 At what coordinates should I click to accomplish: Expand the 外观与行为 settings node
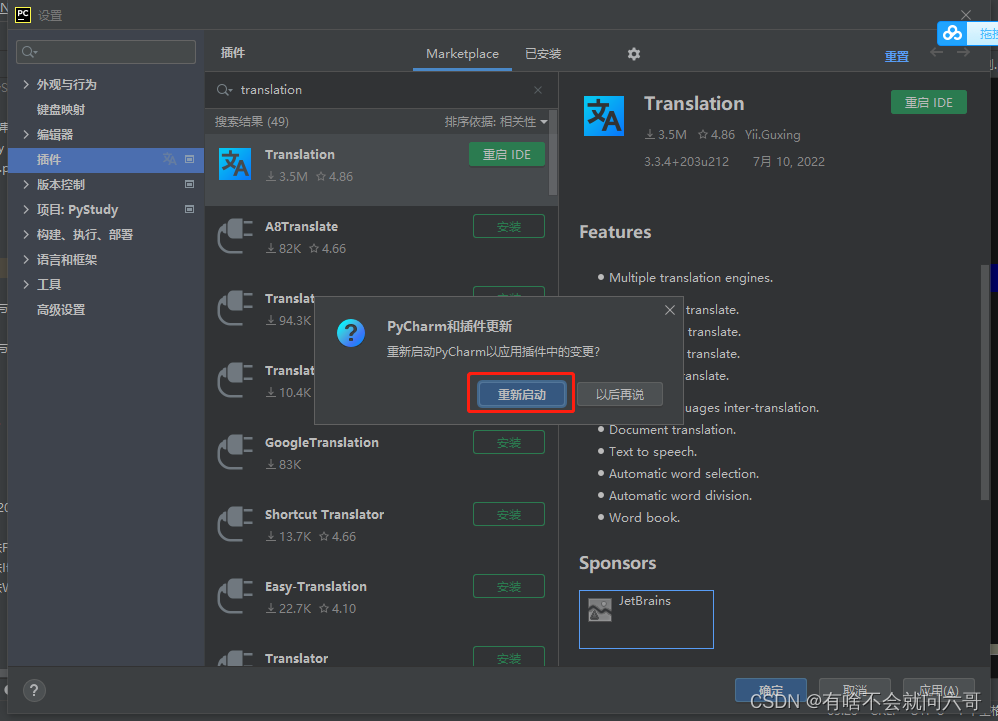25,84
